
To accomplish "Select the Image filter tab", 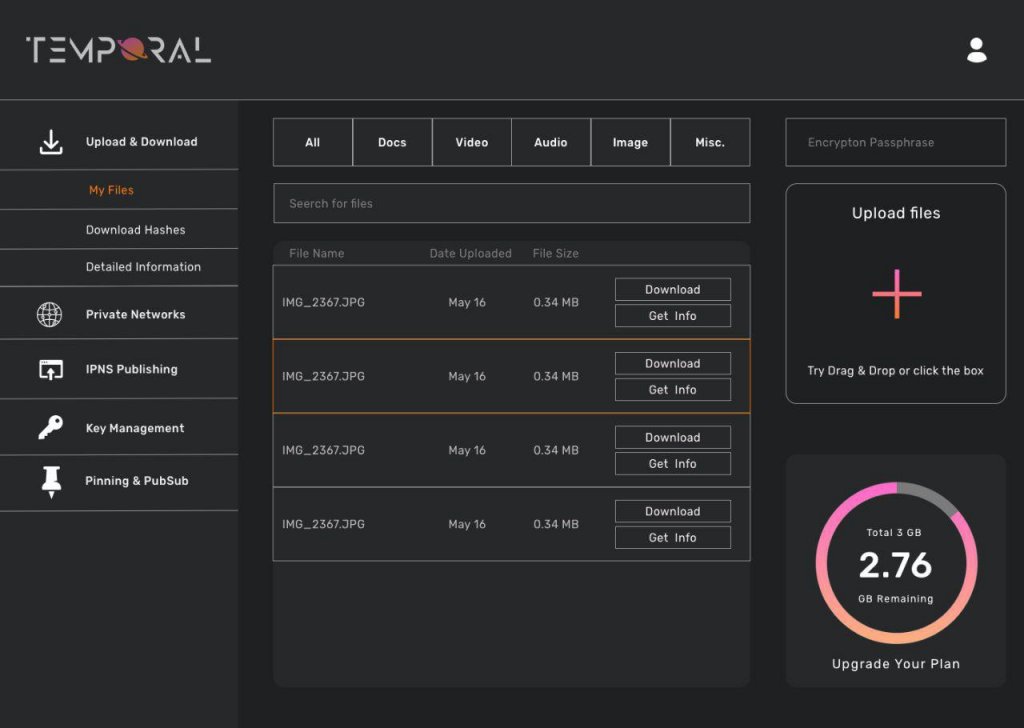I will click(630, 142).
